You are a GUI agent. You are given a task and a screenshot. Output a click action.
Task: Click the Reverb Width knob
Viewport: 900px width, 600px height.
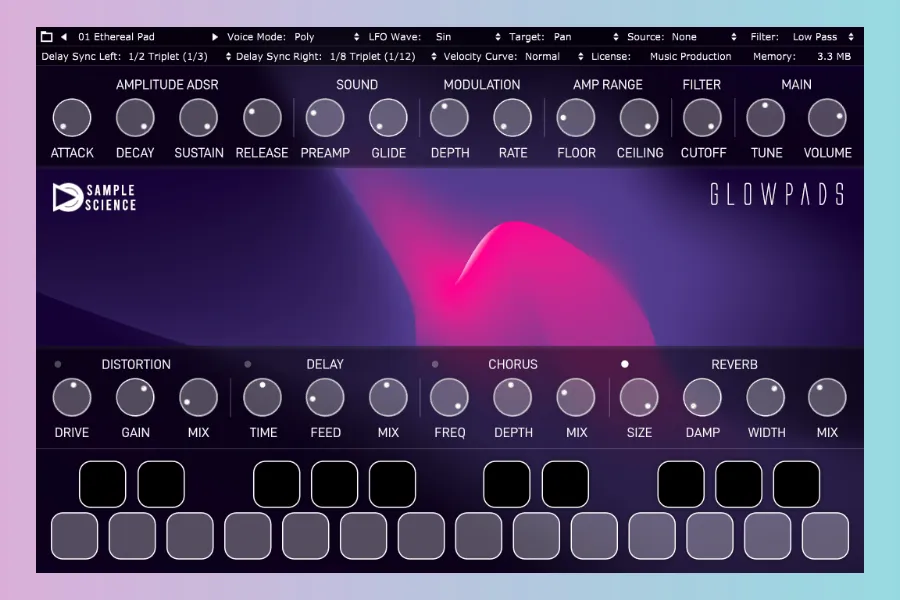[x=765, y=397]
